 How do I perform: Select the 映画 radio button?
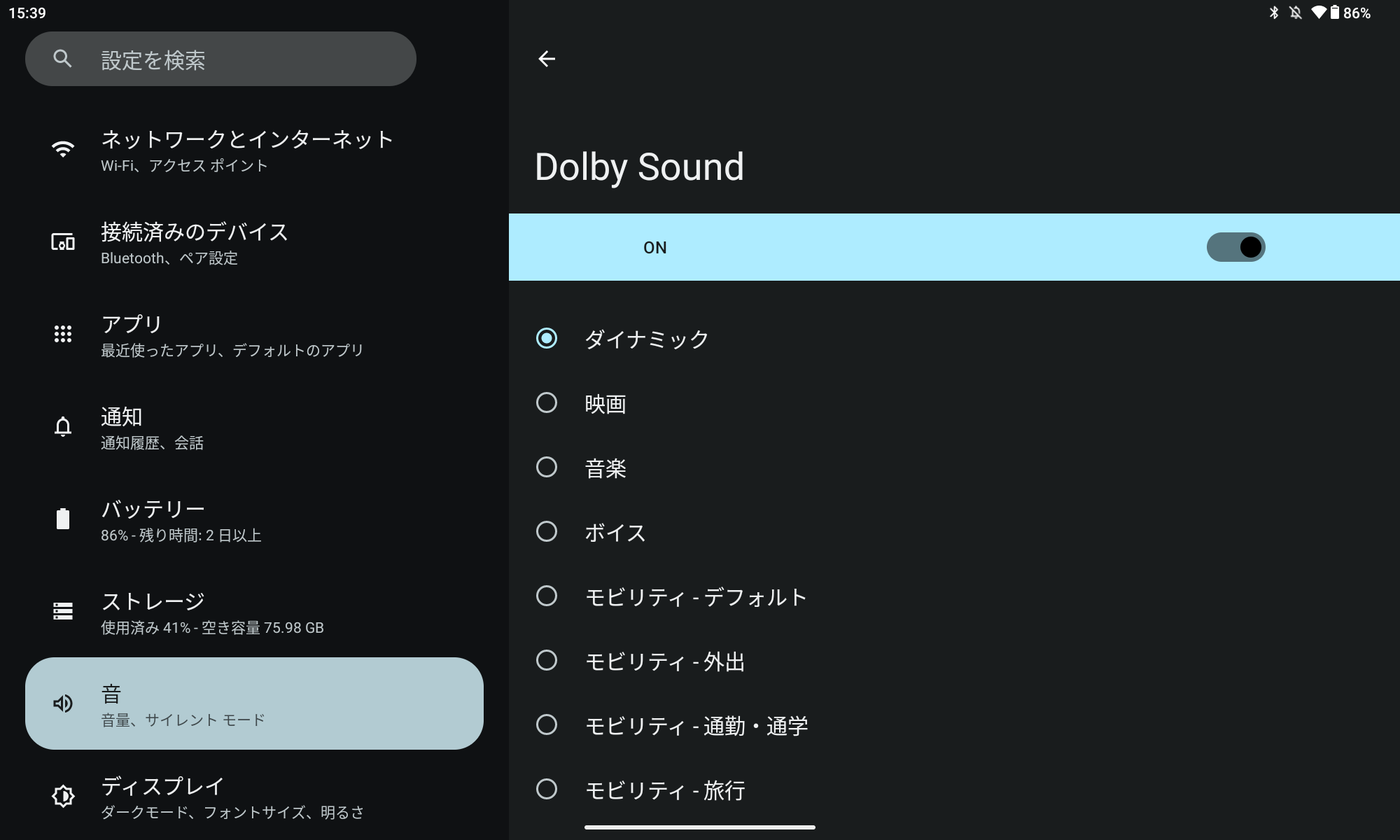[x=547, y=402]
